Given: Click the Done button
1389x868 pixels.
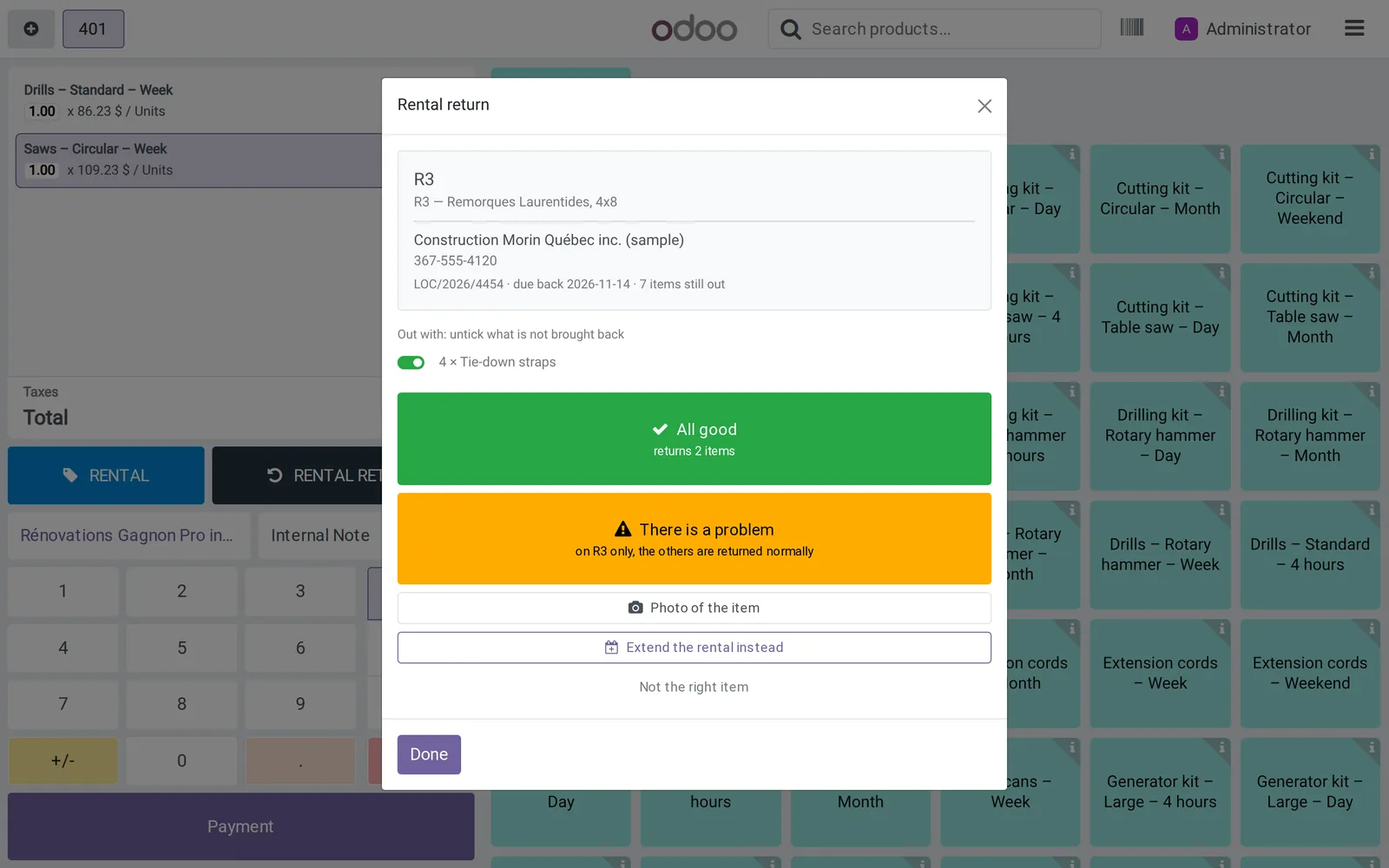Looking at the screenshot, I should [x=429, y=754].
